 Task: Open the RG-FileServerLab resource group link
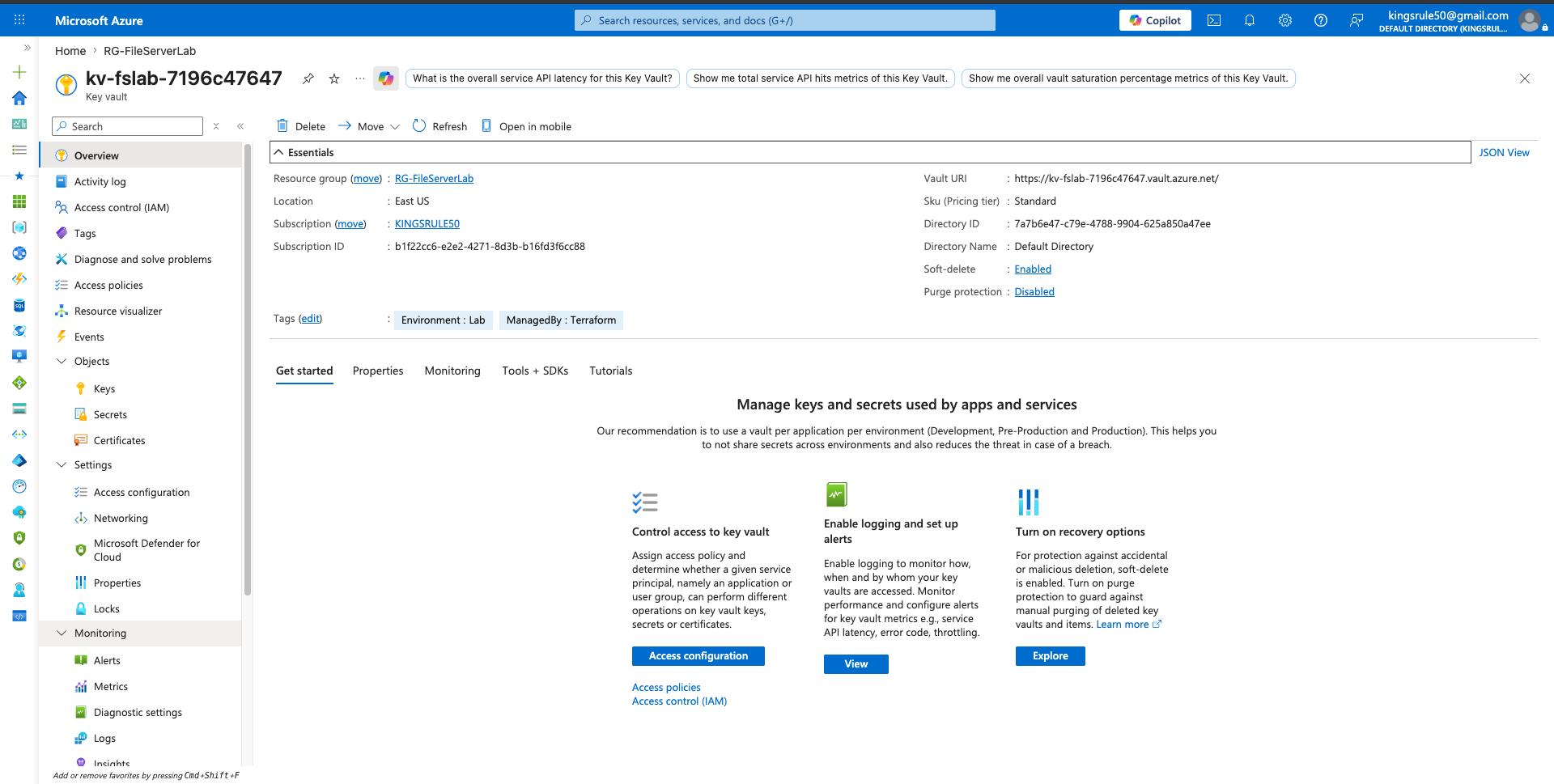pos(434,179)
